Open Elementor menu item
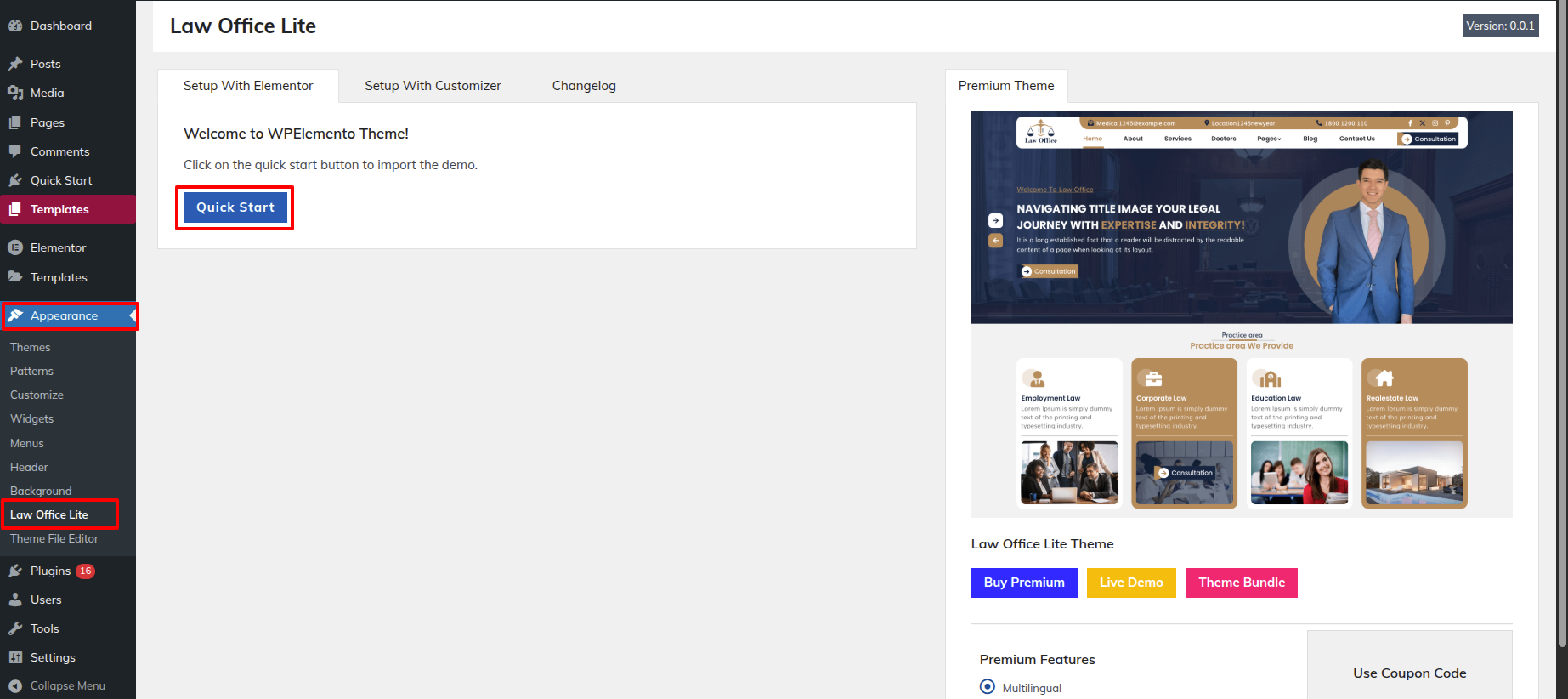Screen dimensions: 1568x699 (68, 247)
